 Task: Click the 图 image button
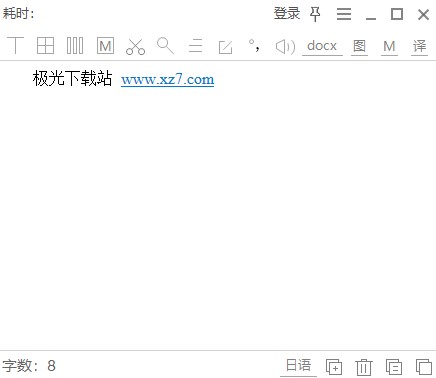point(359,46)
